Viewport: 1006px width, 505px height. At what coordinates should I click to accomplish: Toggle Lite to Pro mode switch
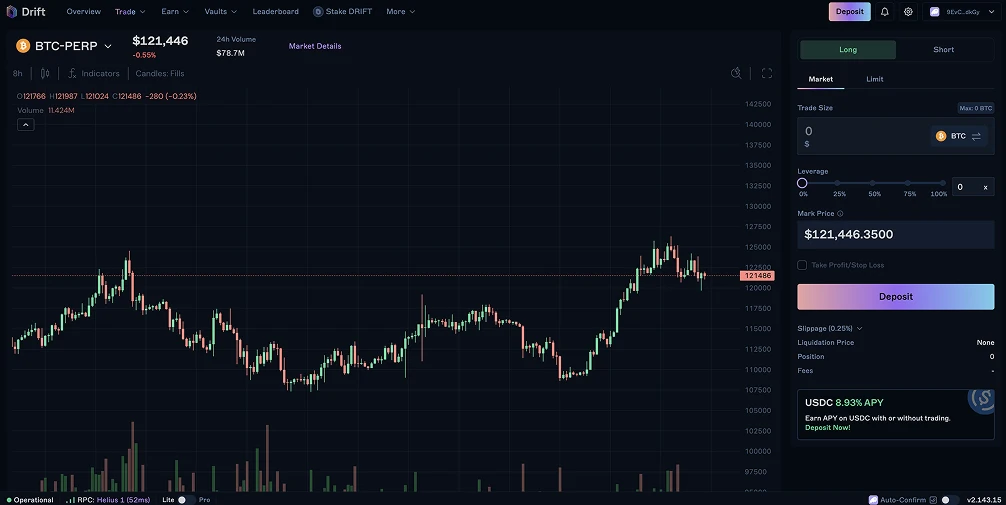pos(186,500)
